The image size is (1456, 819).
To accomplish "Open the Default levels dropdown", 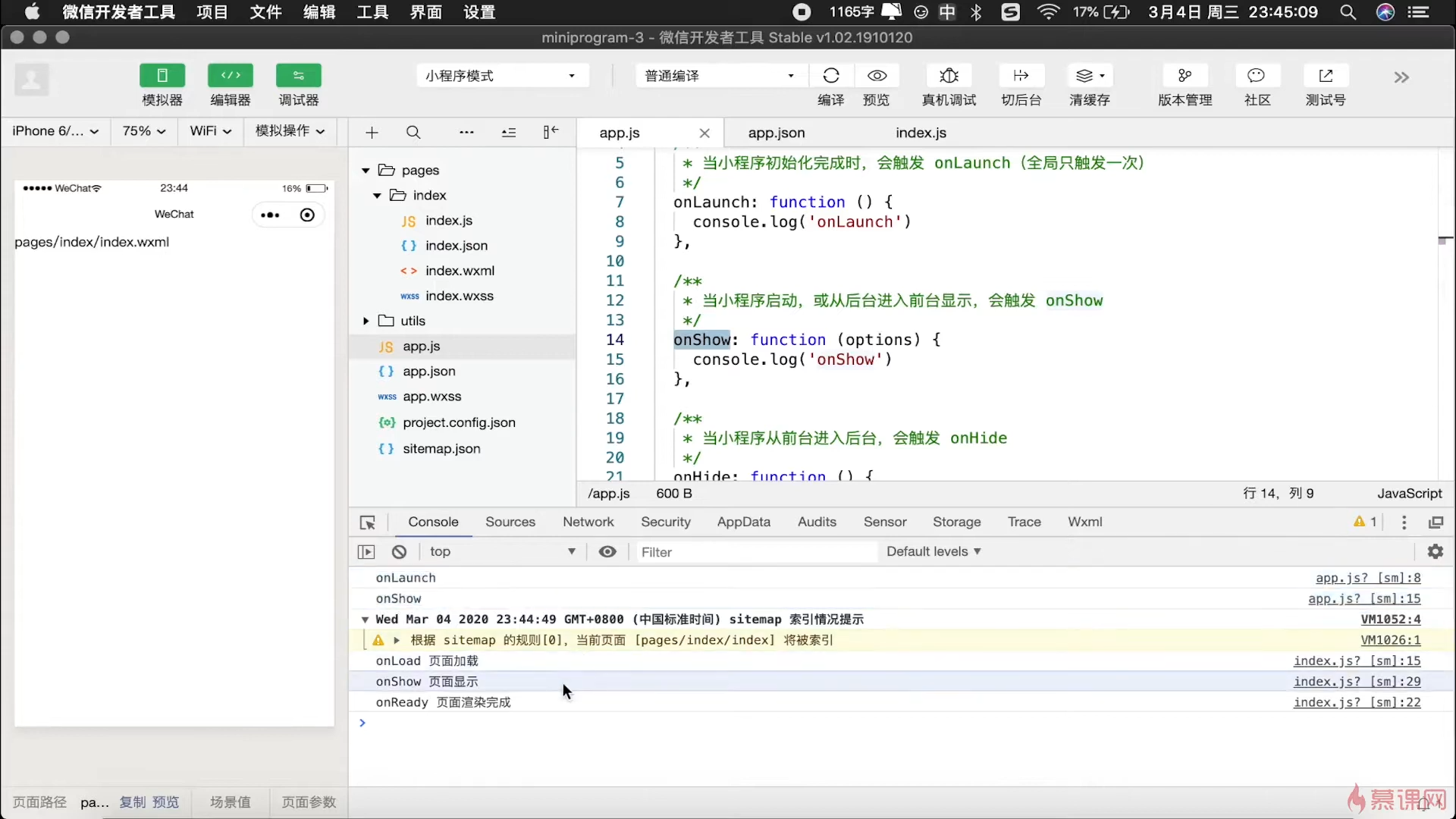I will tap(934, 551).
